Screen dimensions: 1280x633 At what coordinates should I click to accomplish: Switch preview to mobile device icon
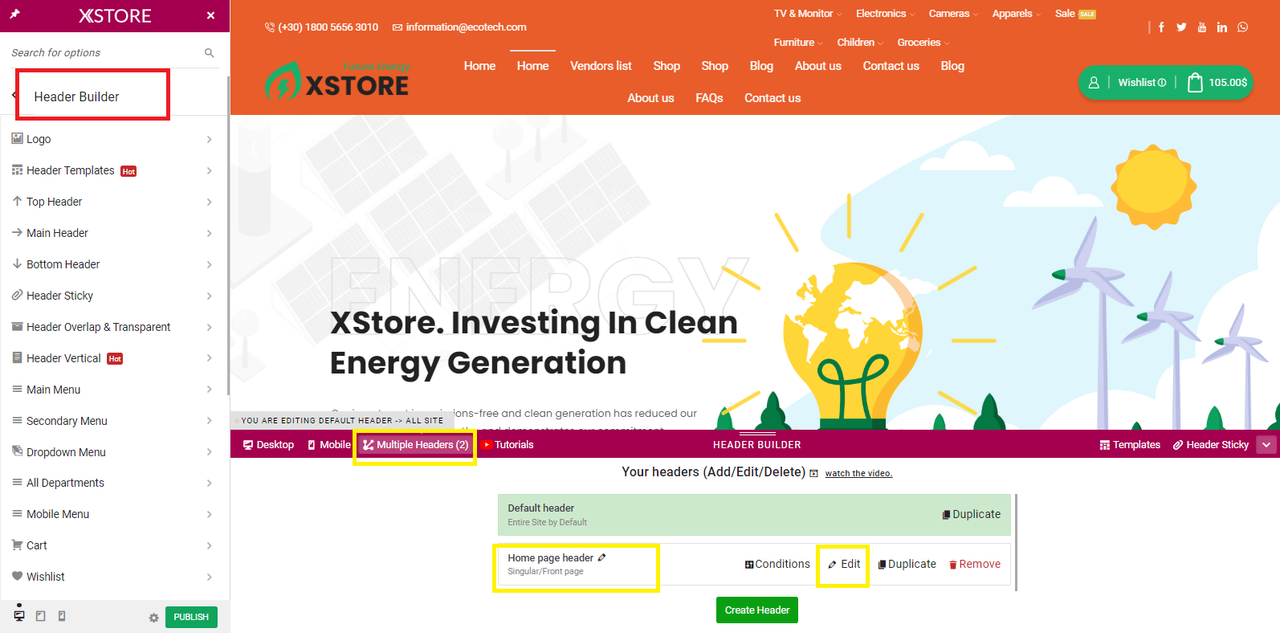(61, 617)
